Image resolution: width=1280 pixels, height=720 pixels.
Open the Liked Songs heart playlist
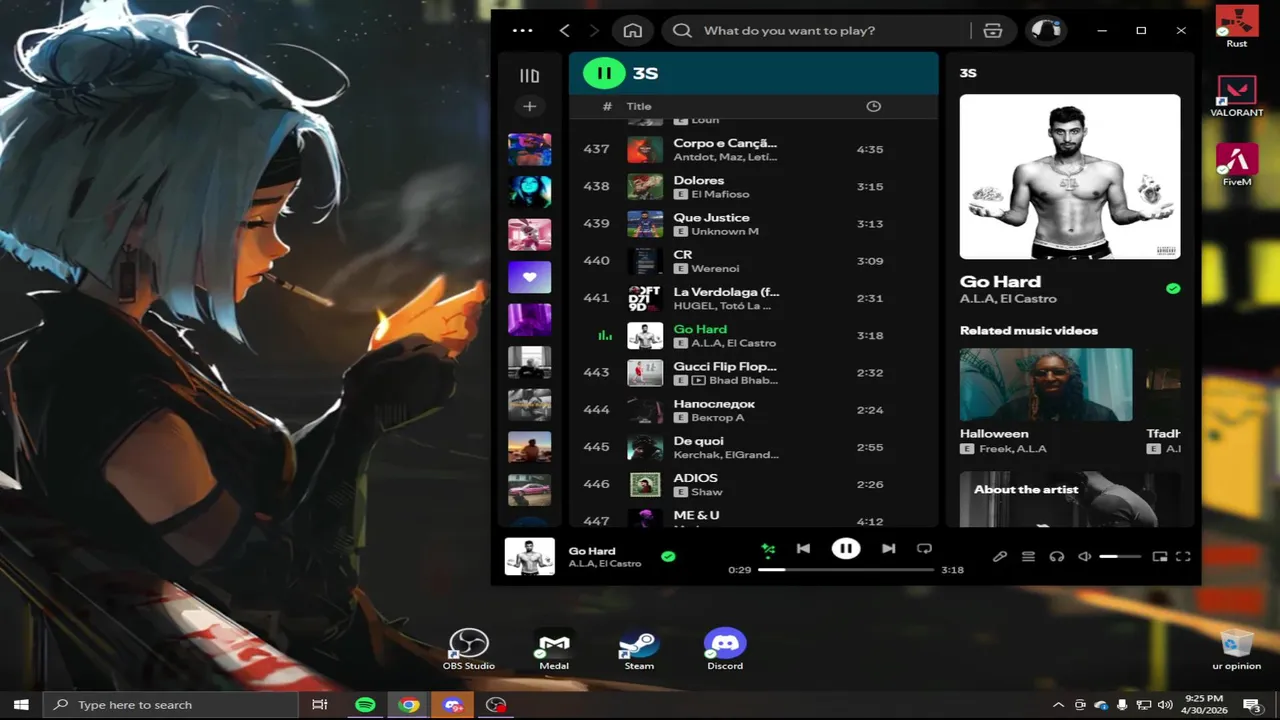click(529, 277)
